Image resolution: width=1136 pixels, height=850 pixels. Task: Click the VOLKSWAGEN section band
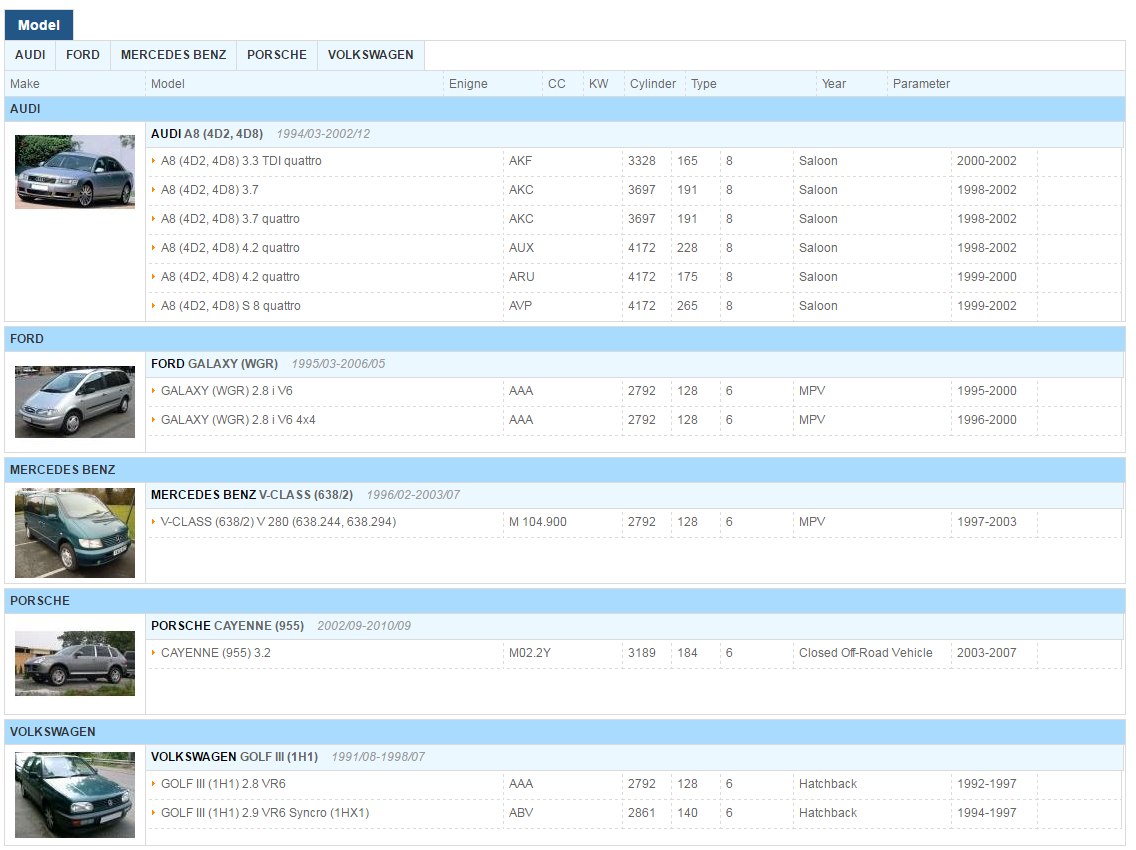pyautogui.click(x=565, y=732)
